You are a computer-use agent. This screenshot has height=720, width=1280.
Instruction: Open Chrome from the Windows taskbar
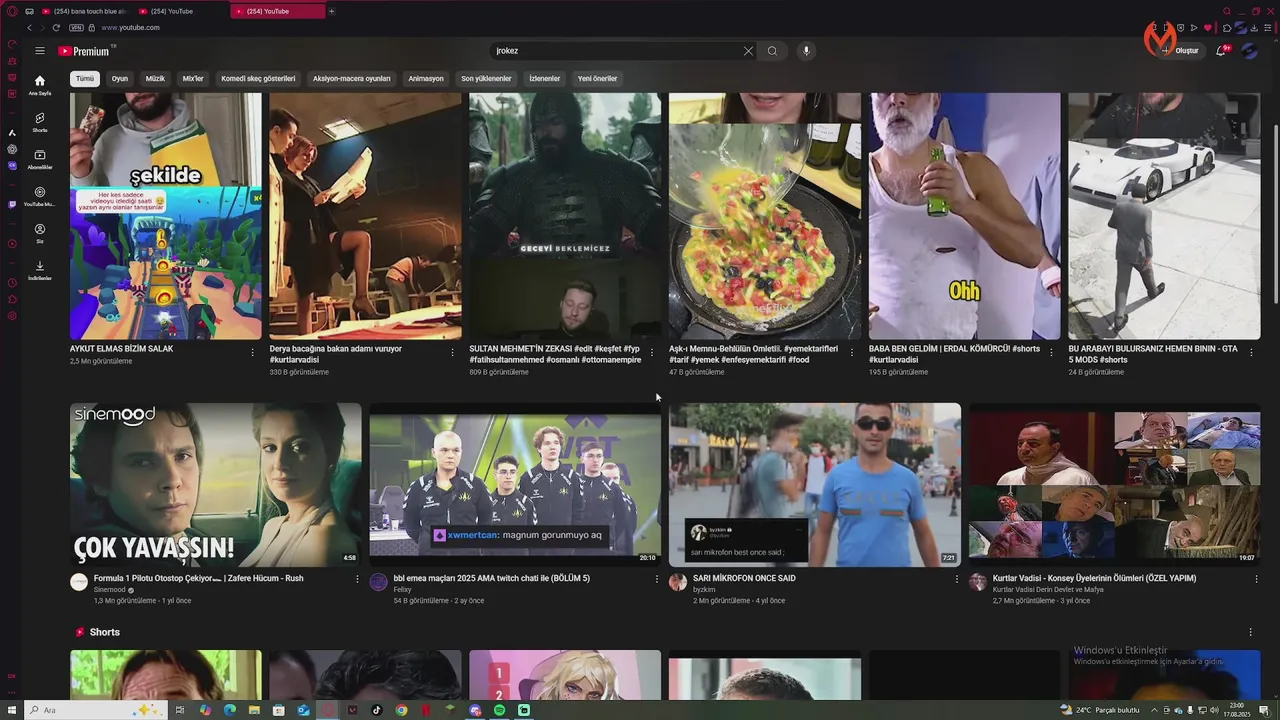[x=401, y=710]
